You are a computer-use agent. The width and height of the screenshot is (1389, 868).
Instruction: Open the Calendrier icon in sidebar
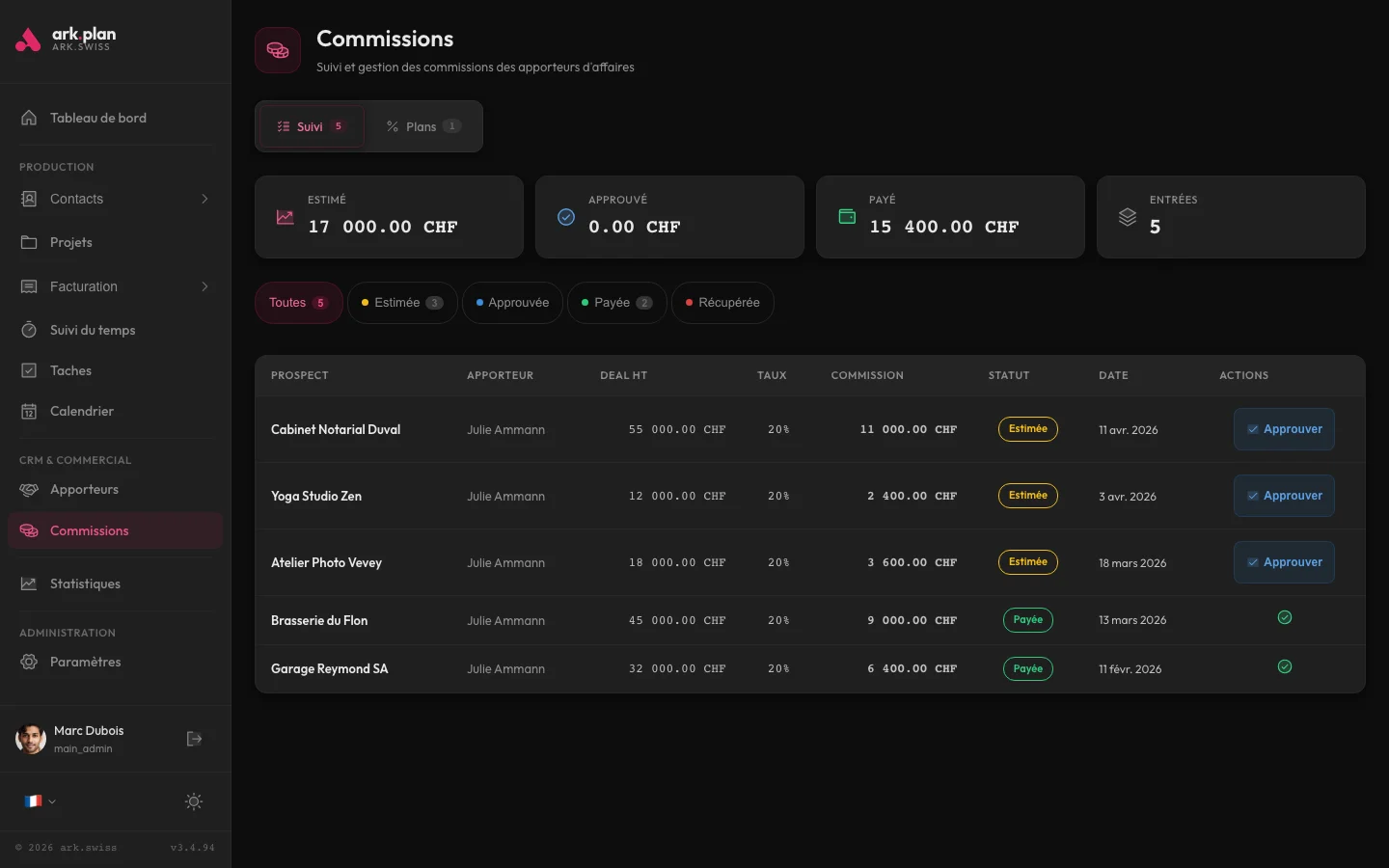pyautogui.click(x=30, y=411)
